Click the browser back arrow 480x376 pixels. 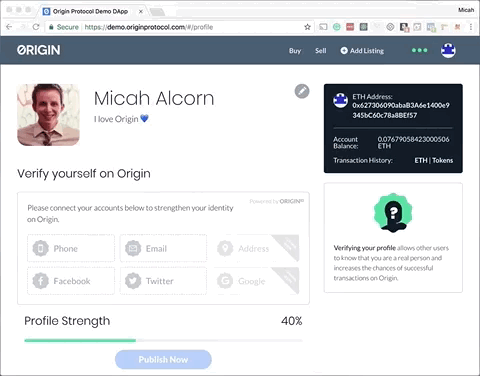coord(9,27)
